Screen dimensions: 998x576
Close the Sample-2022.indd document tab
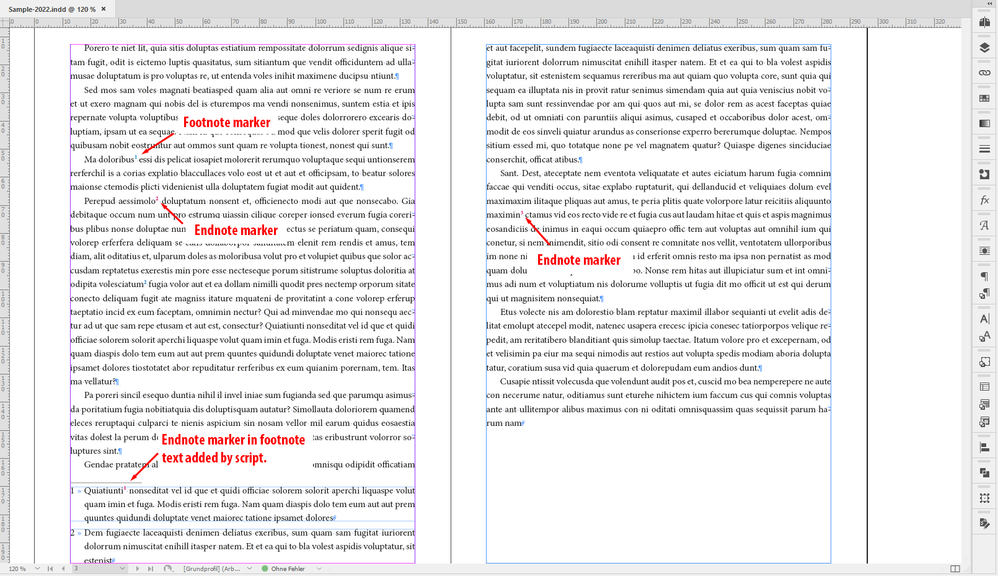(x=104, y=9)
